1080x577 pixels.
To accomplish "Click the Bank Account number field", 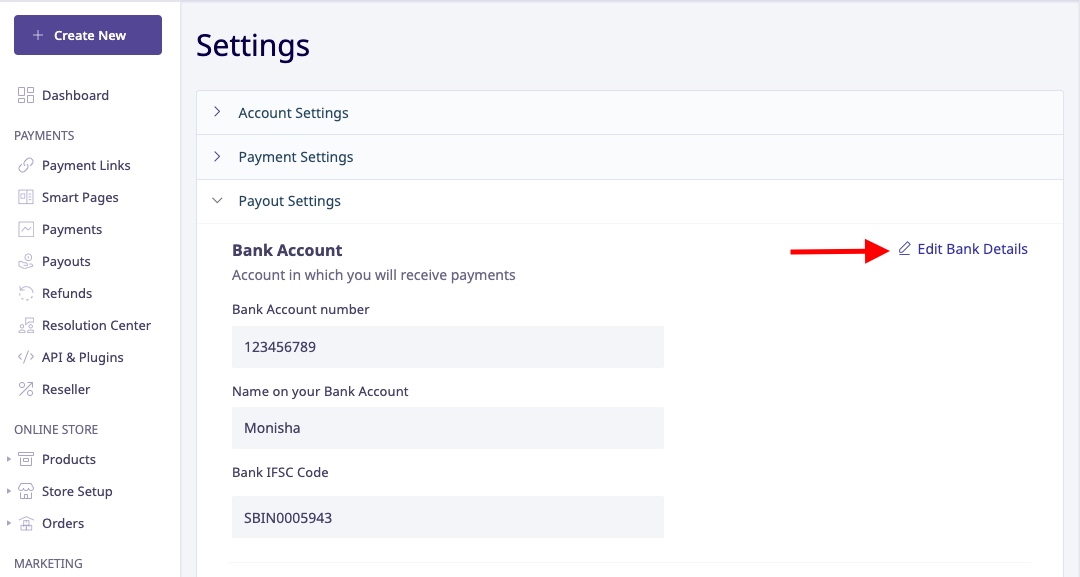I will click(x=448, y=347).
